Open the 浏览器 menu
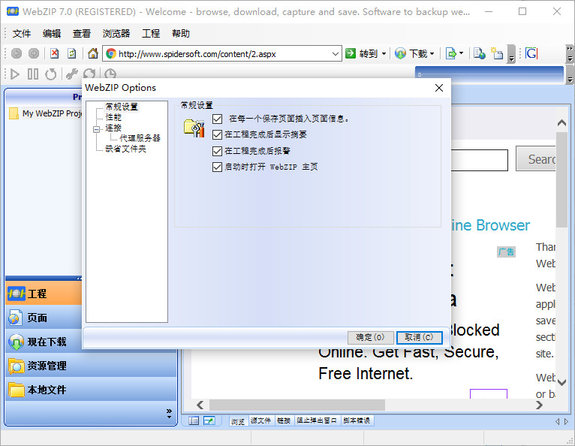575x446 pixels. point(116,34)
